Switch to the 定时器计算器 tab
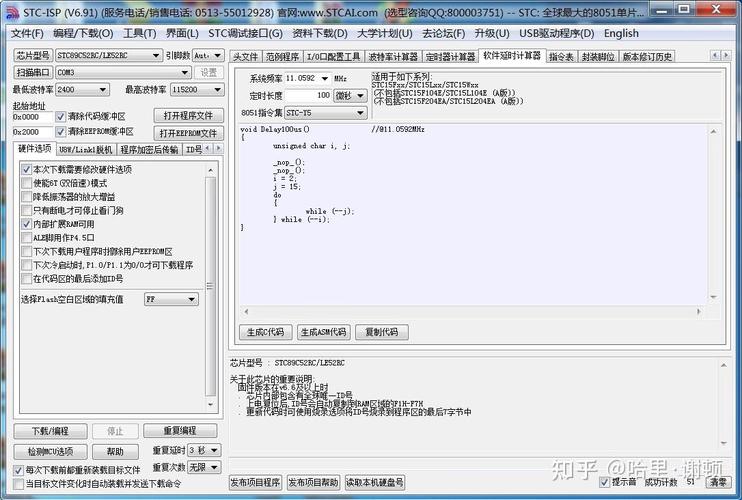The width and height of the screenshot is (742, 500). point(450,57)
